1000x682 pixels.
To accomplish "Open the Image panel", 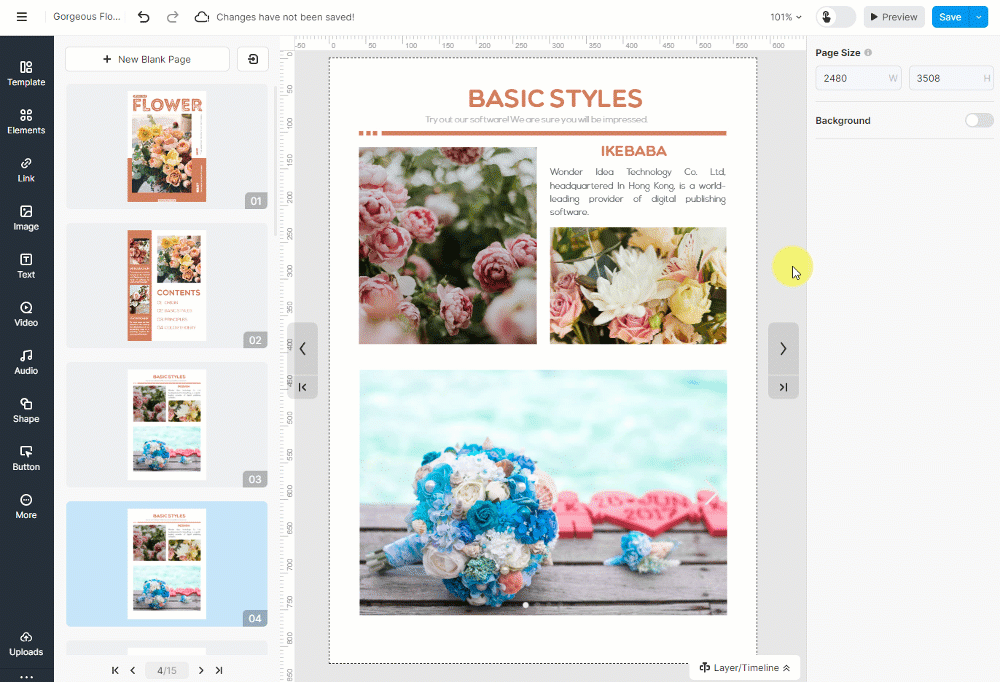I will tap(26, 218).
